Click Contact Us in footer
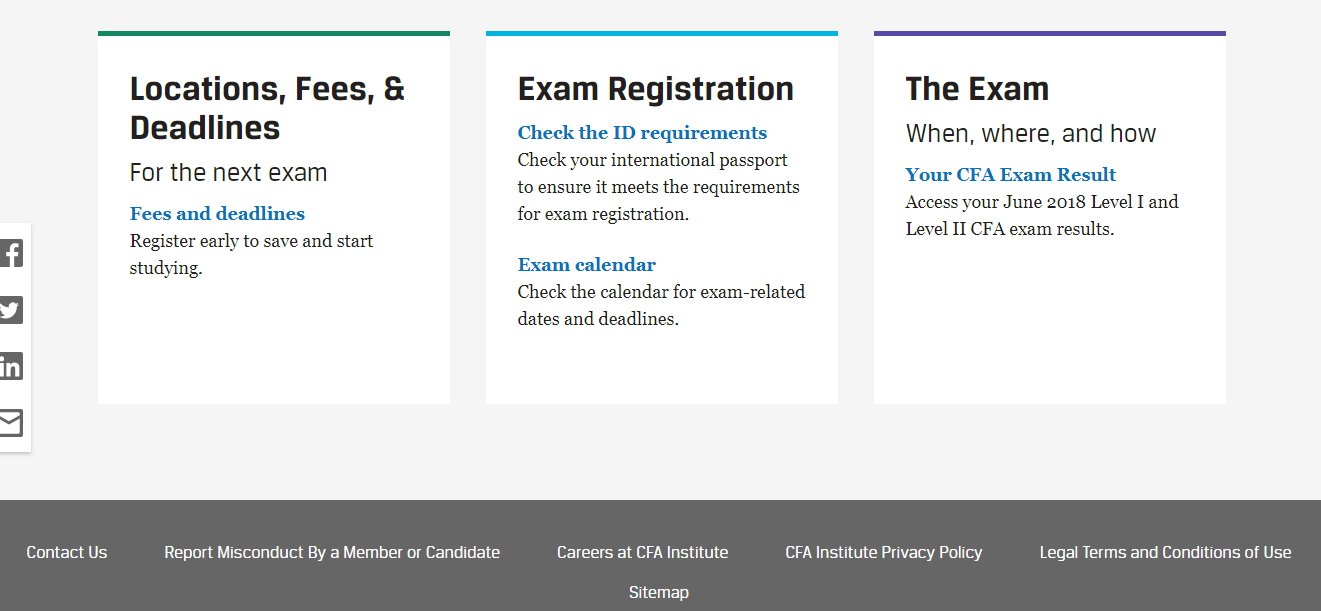Viewport: 1321px width, 611px height. pos(67,552)
